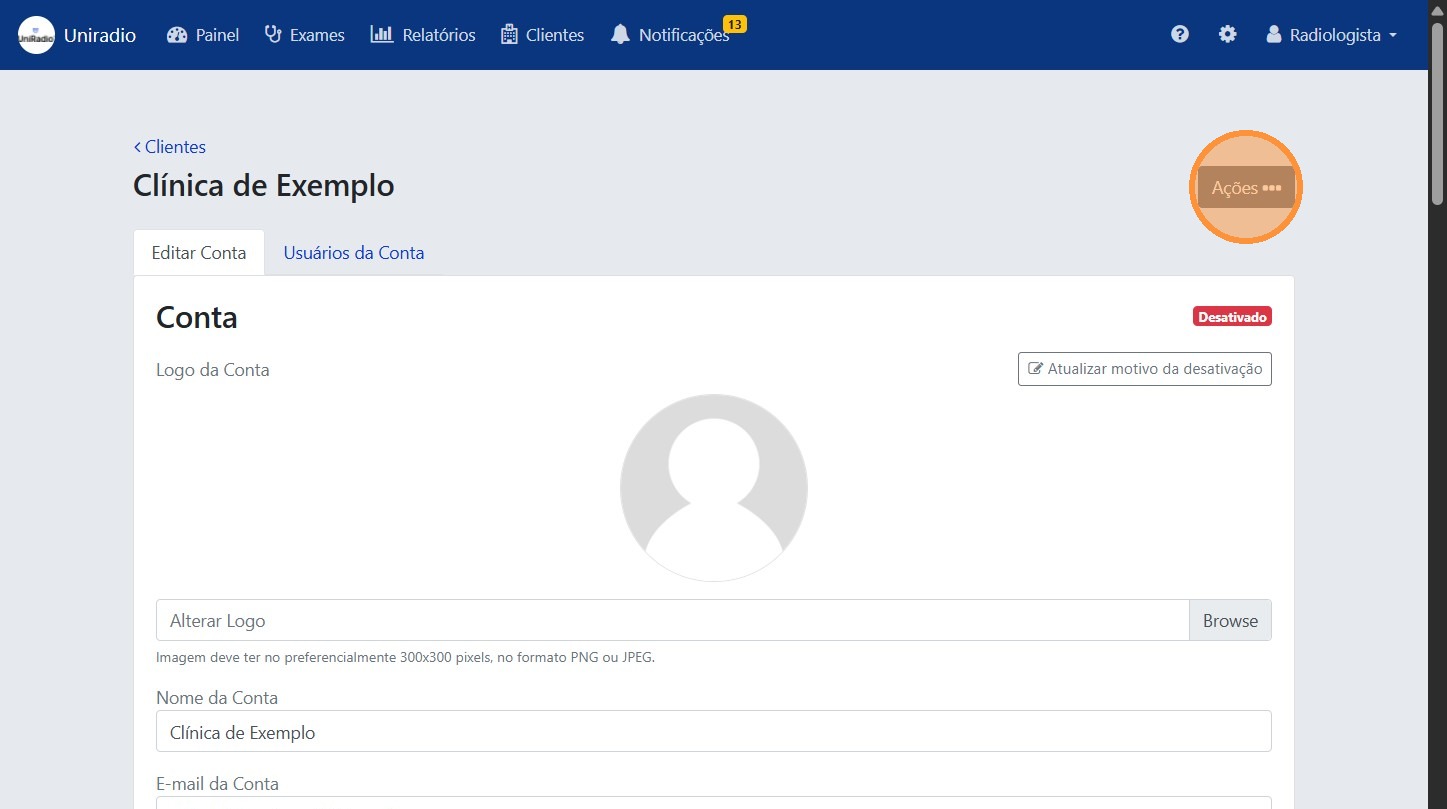
Task: Expand the Radiologista user dropdown
Action: pos(1331,35)
